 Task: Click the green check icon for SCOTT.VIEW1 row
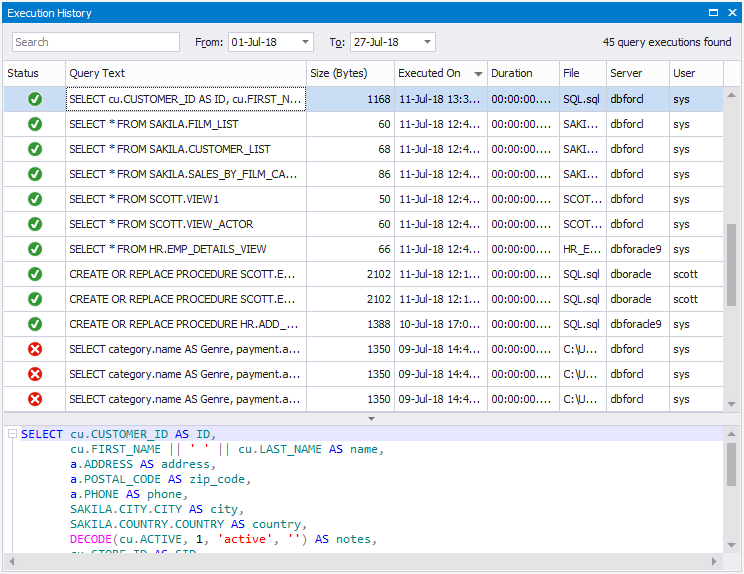pos(35,199)
